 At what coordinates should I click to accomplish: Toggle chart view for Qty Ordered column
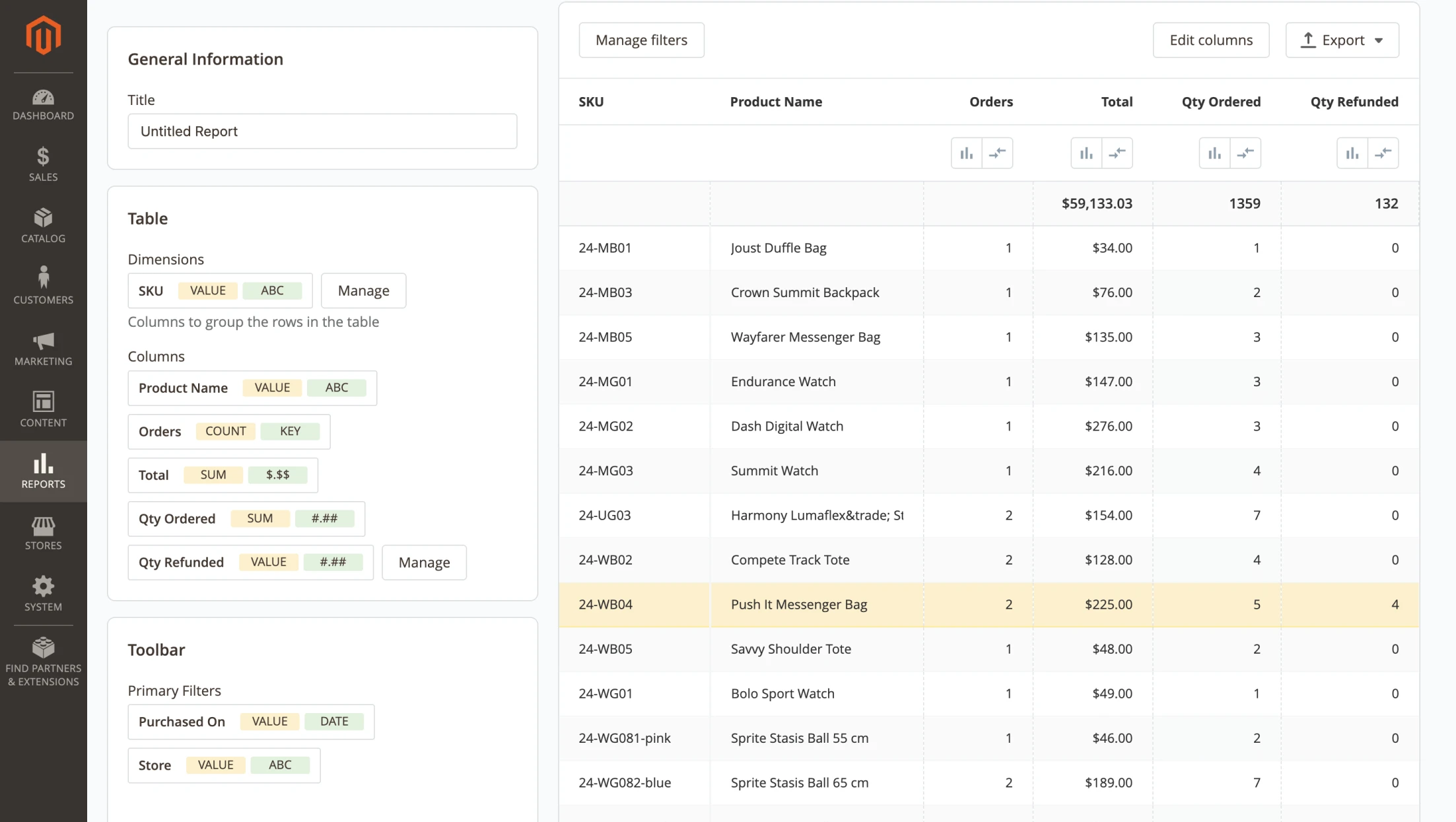[1214, 152]
